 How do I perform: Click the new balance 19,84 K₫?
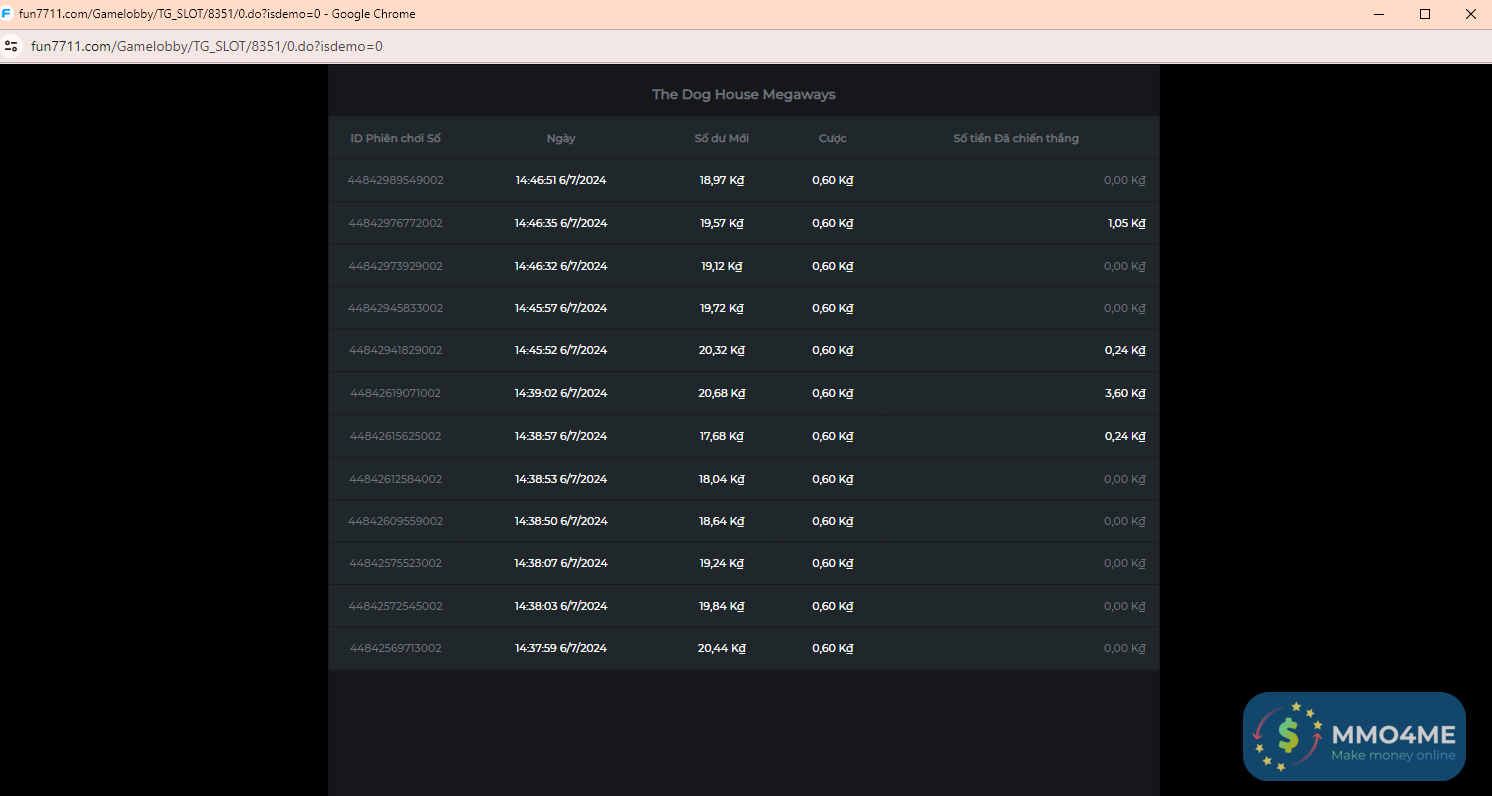click(x=722, y=606)
